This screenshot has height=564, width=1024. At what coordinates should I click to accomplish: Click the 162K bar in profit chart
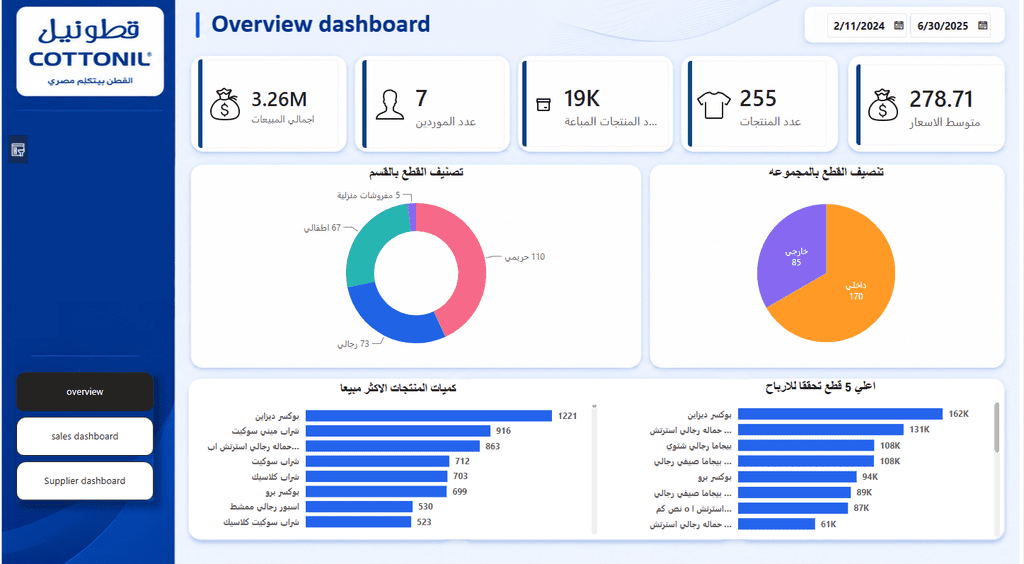tap(840, 414)
